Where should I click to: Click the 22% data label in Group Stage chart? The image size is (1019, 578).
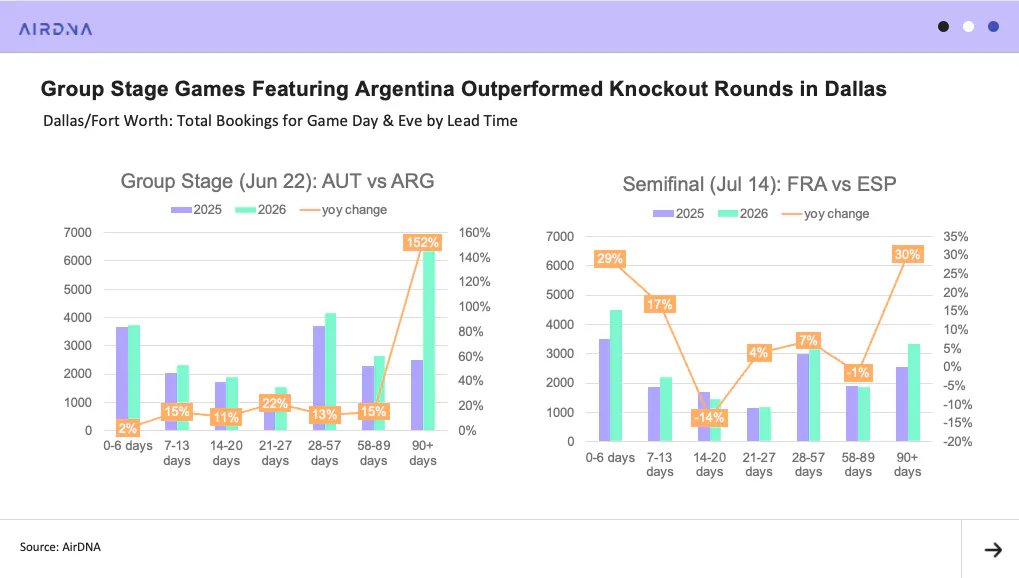tap(274, 403)
